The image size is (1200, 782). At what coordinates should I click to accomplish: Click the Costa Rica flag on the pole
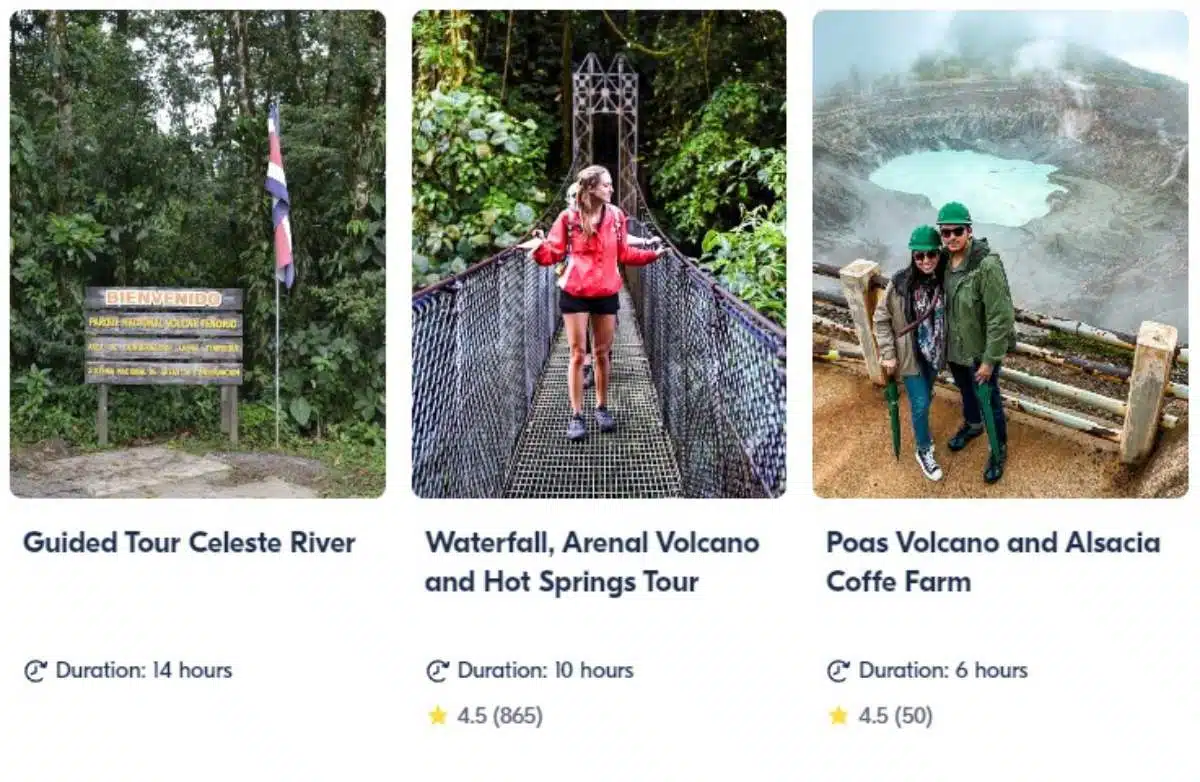279,195
